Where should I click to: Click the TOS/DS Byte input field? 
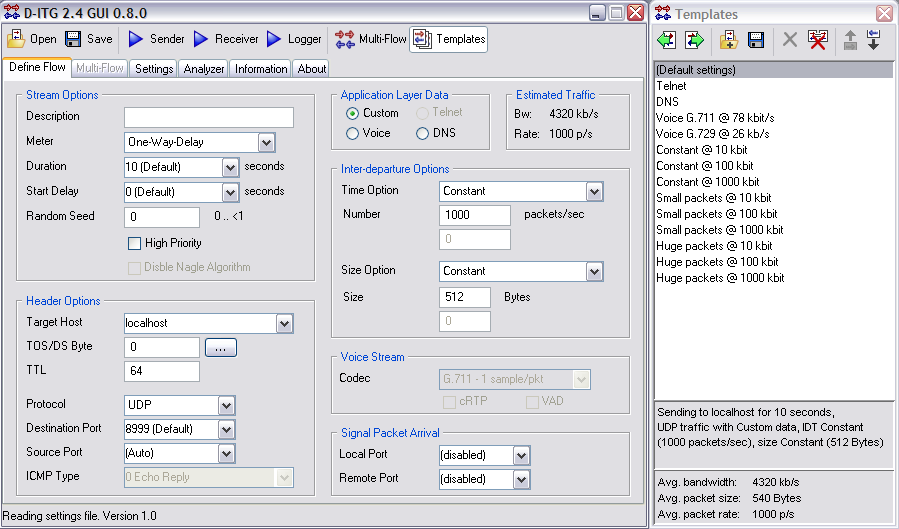click(x=162, y=347)
